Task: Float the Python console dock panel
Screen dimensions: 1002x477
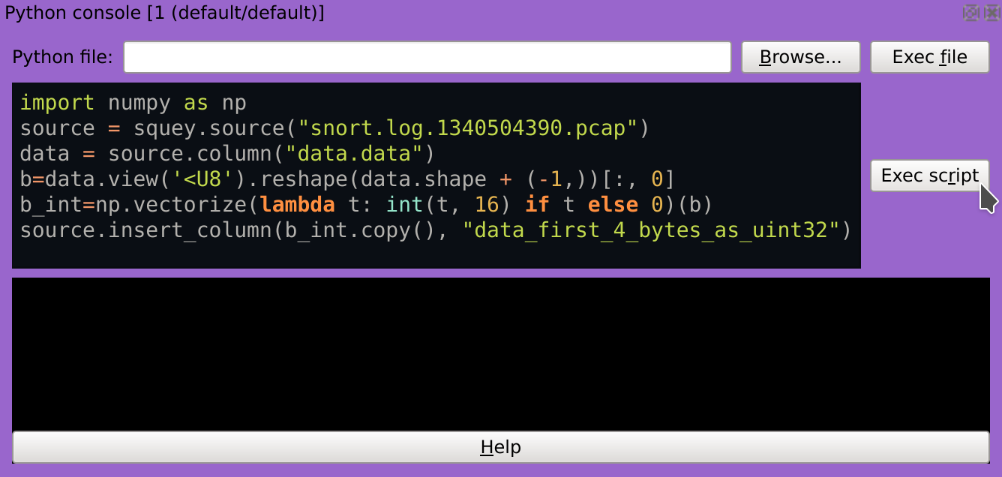Action: tap(969, 13)
